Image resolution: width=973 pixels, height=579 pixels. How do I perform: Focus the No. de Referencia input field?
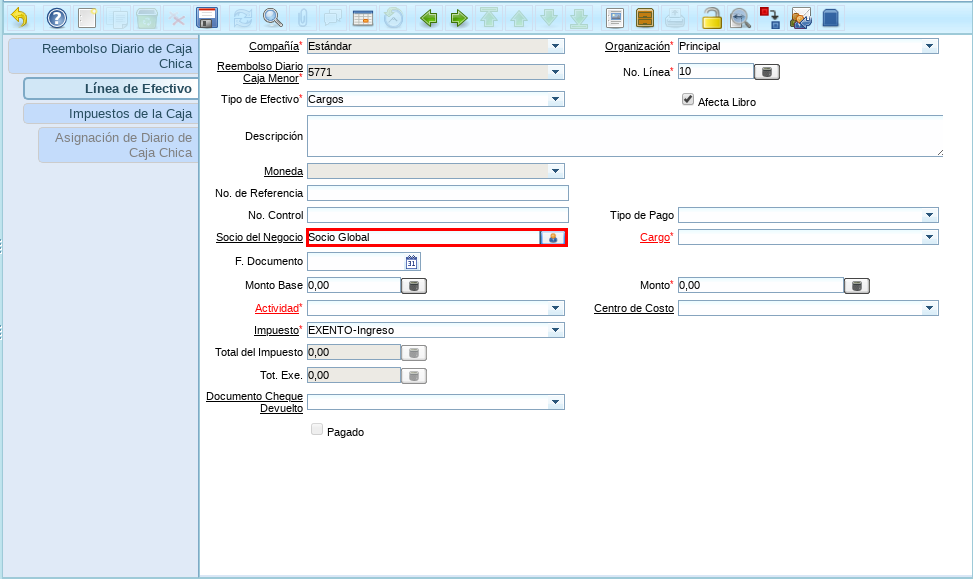[437, 193]
